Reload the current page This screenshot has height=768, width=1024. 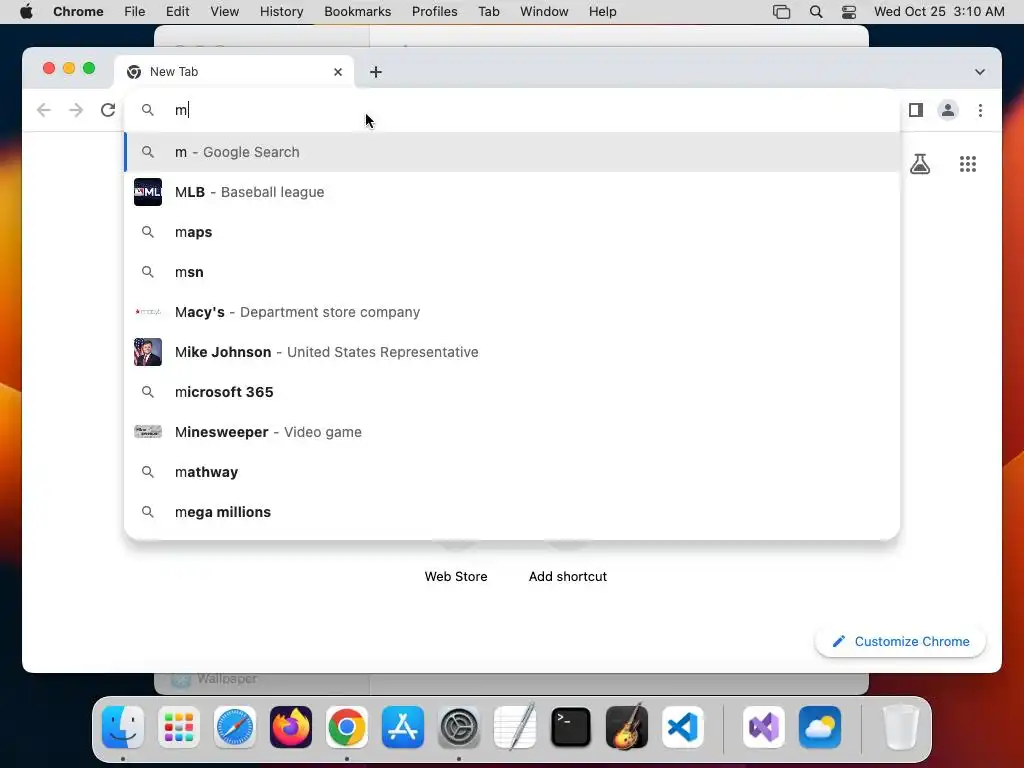(108, 110)
